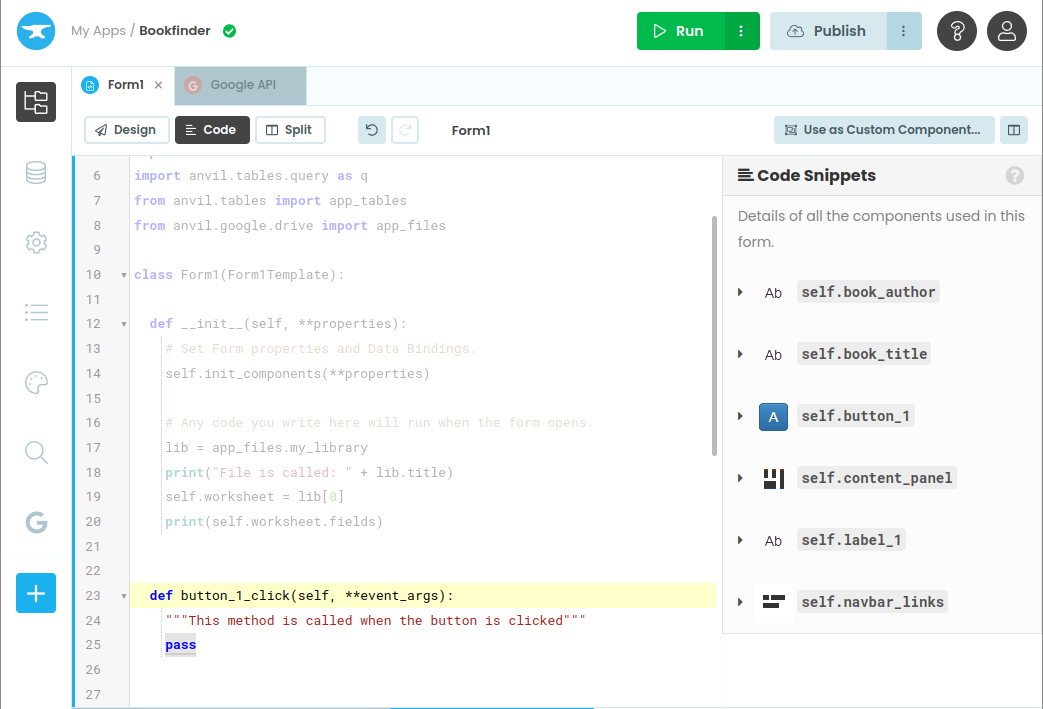Open the Services list sidebar icon
This screenshot has width=1043, height=709.
pyautogui.click(x=36, y=312)
